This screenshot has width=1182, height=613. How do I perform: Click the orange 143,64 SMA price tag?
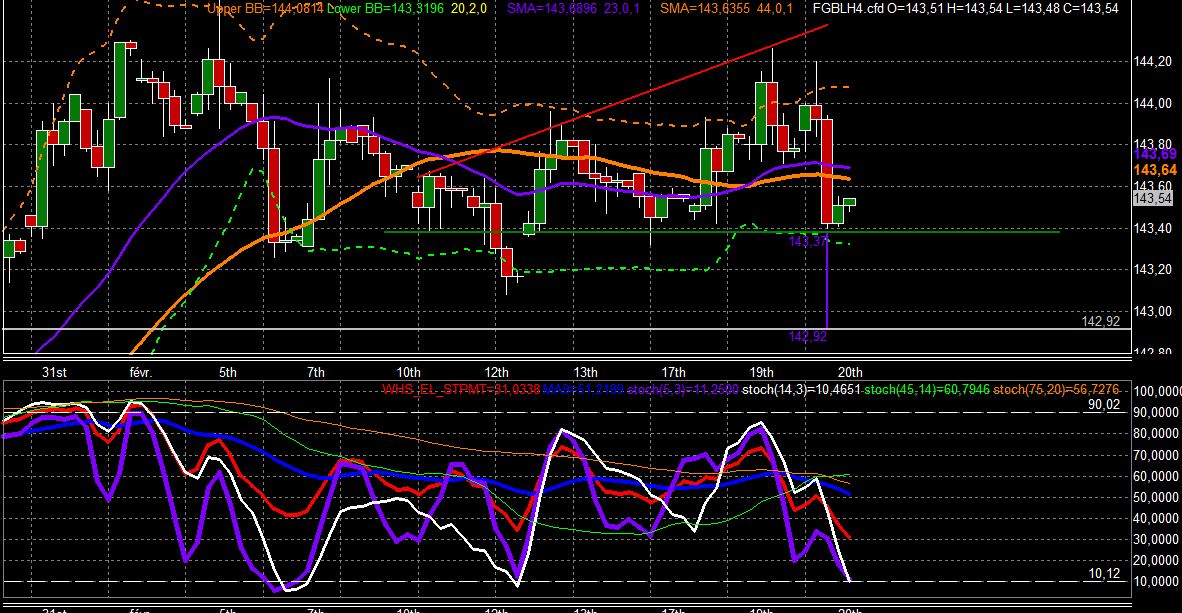click(x=1155, y=170)
